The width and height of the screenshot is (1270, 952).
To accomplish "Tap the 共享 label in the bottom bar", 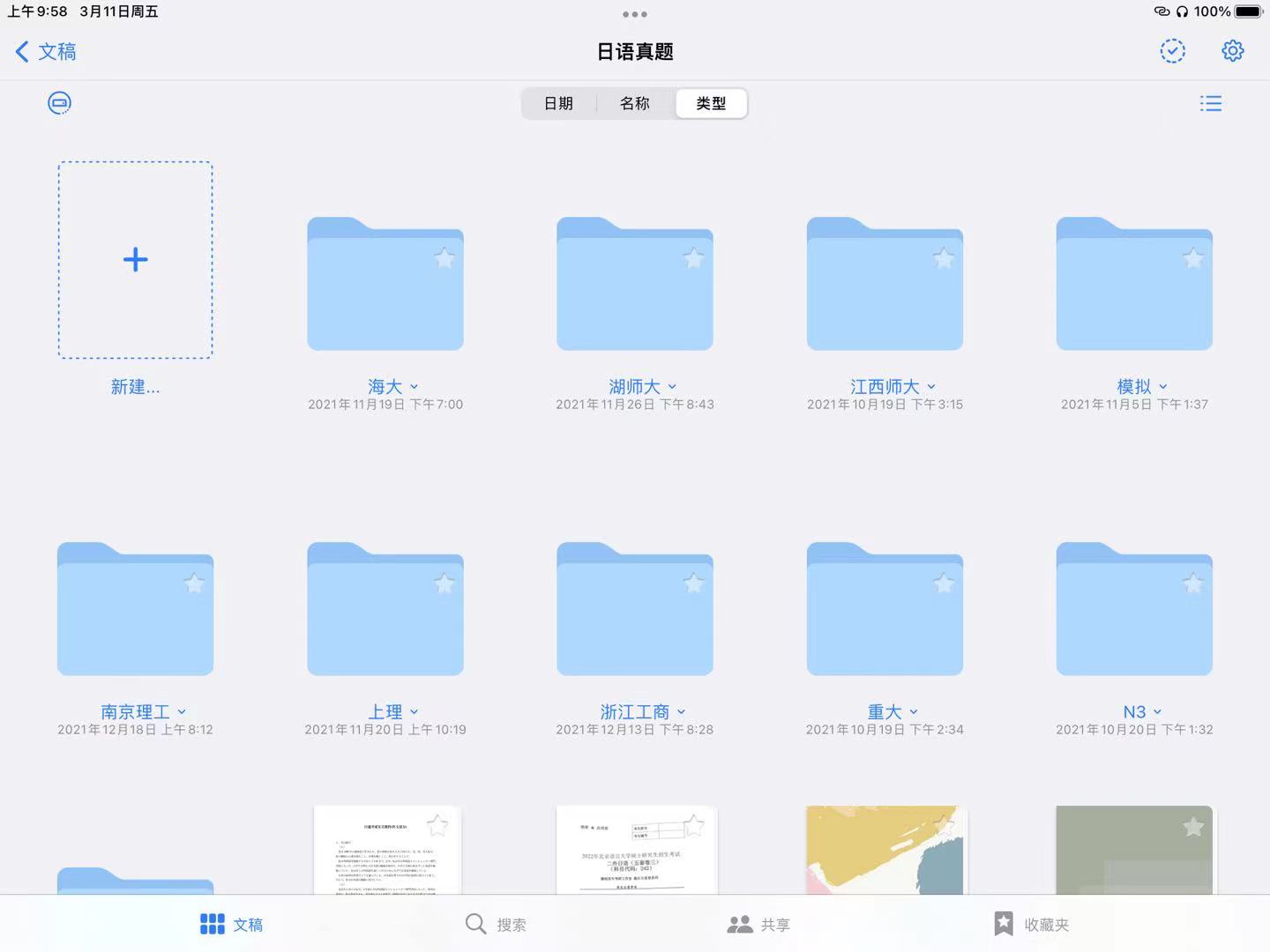I will (775, 925).
